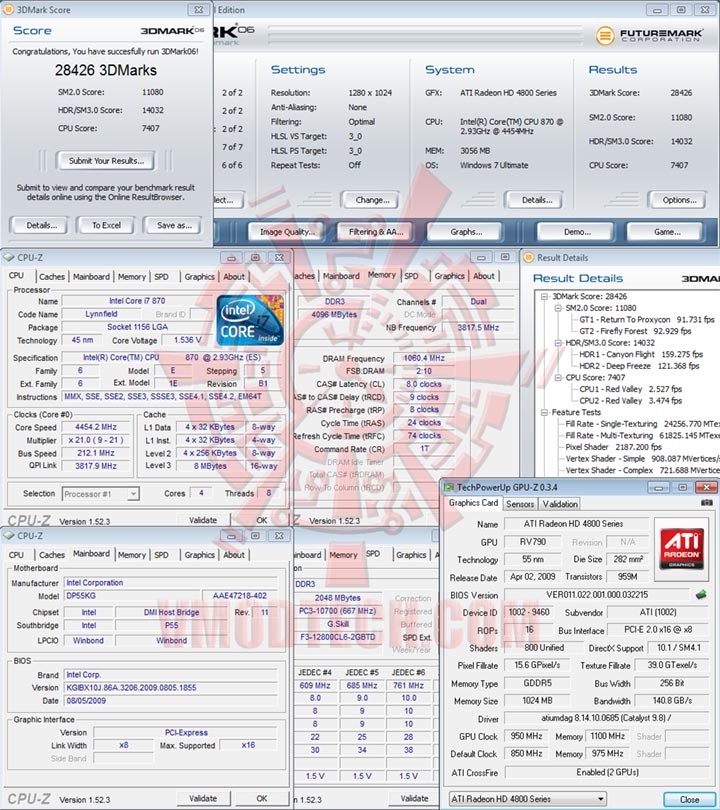Click Close button in GPU-Z

tap(688, 799)
